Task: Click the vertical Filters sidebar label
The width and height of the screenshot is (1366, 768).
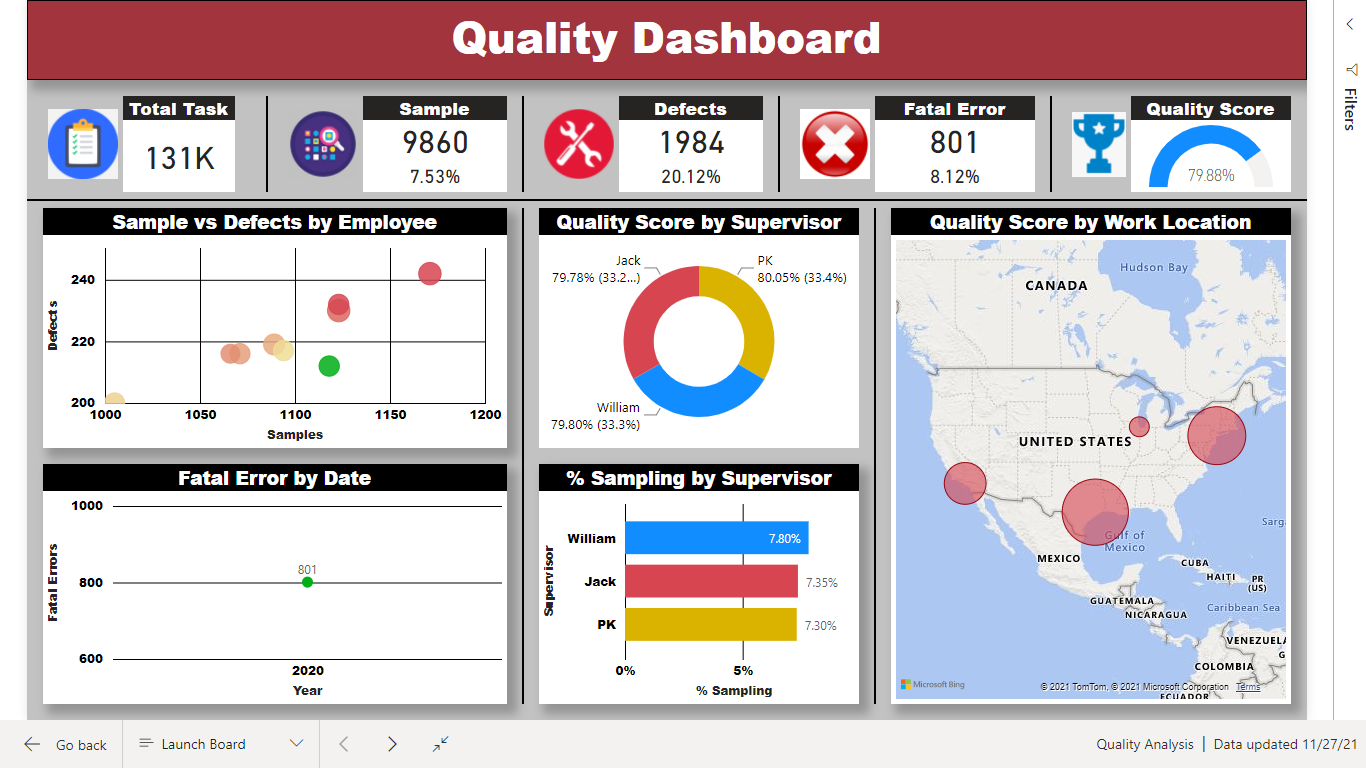Action: [1351, 105]
